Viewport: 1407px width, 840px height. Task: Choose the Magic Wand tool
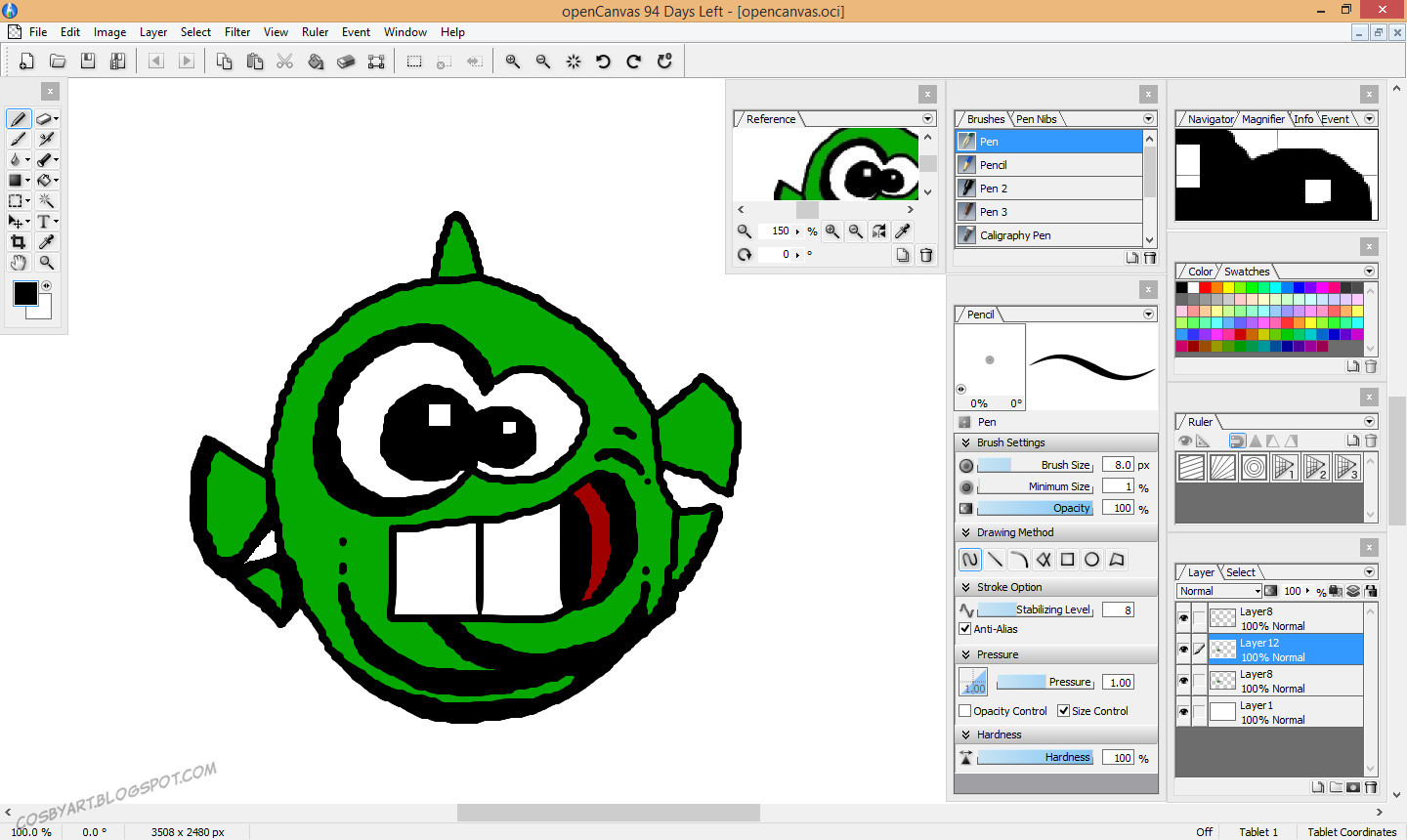[46, 201]
